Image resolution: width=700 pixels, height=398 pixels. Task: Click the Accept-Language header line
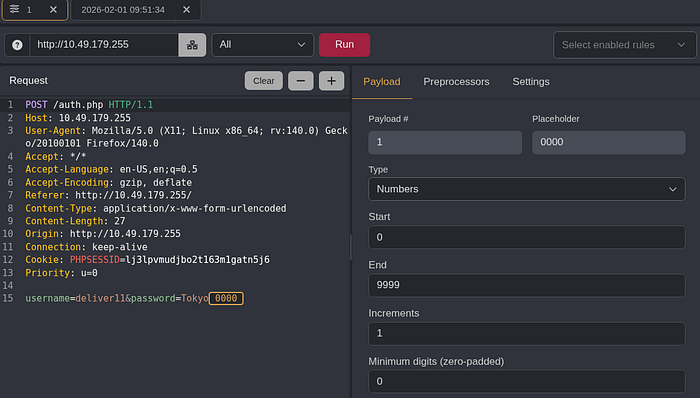111,170
